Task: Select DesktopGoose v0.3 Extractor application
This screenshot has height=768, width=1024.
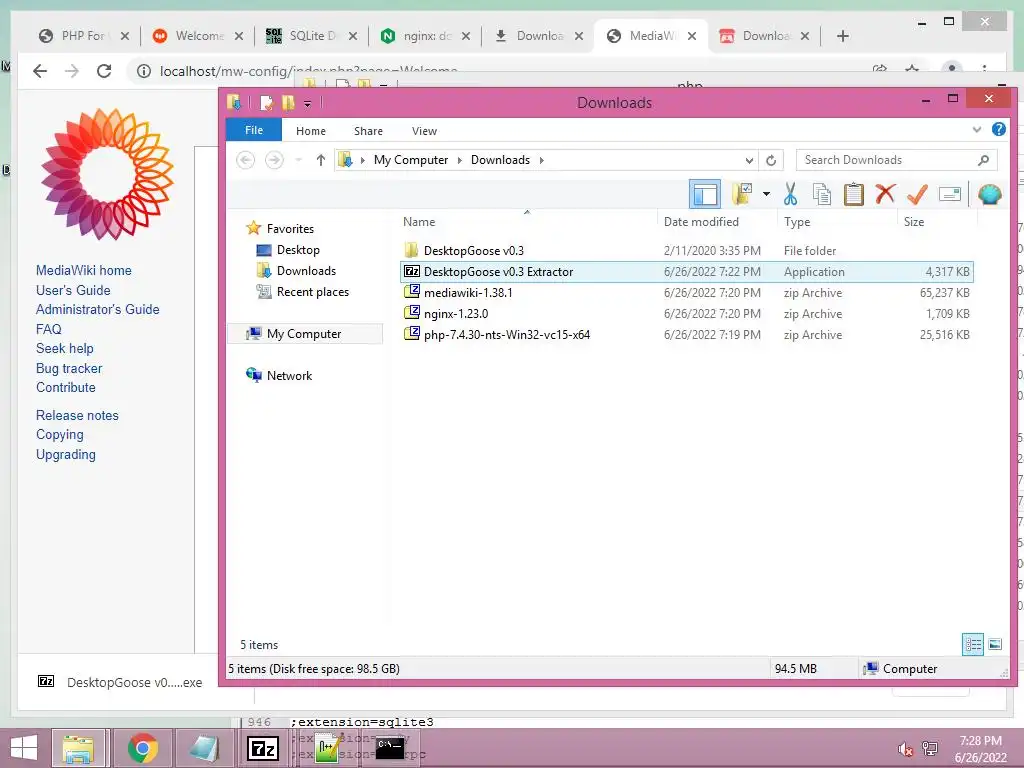Action: pyautogui.click(x=686, y=272)
